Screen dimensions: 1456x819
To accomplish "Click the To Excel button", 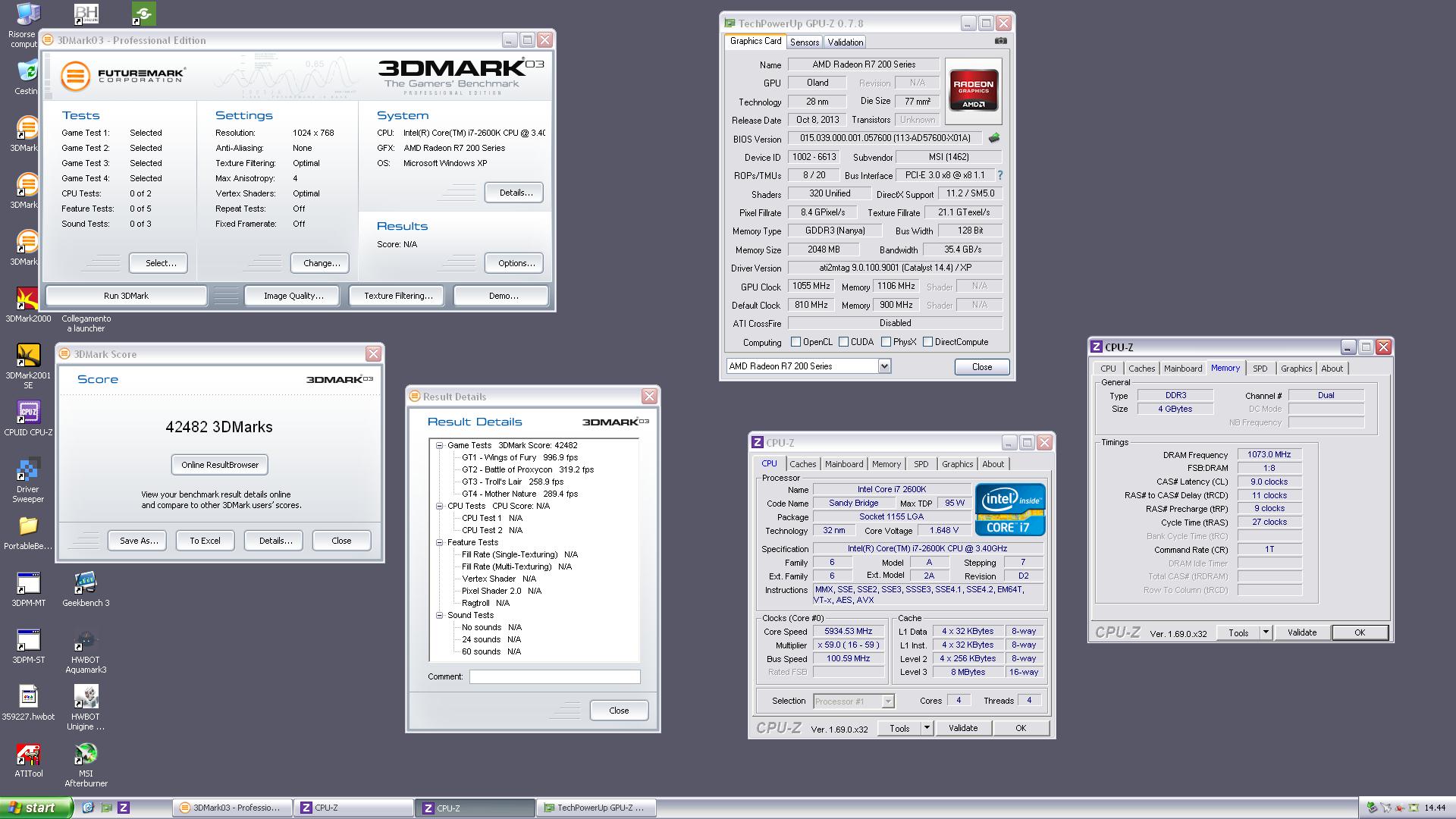I will click(x=205, y=541).
